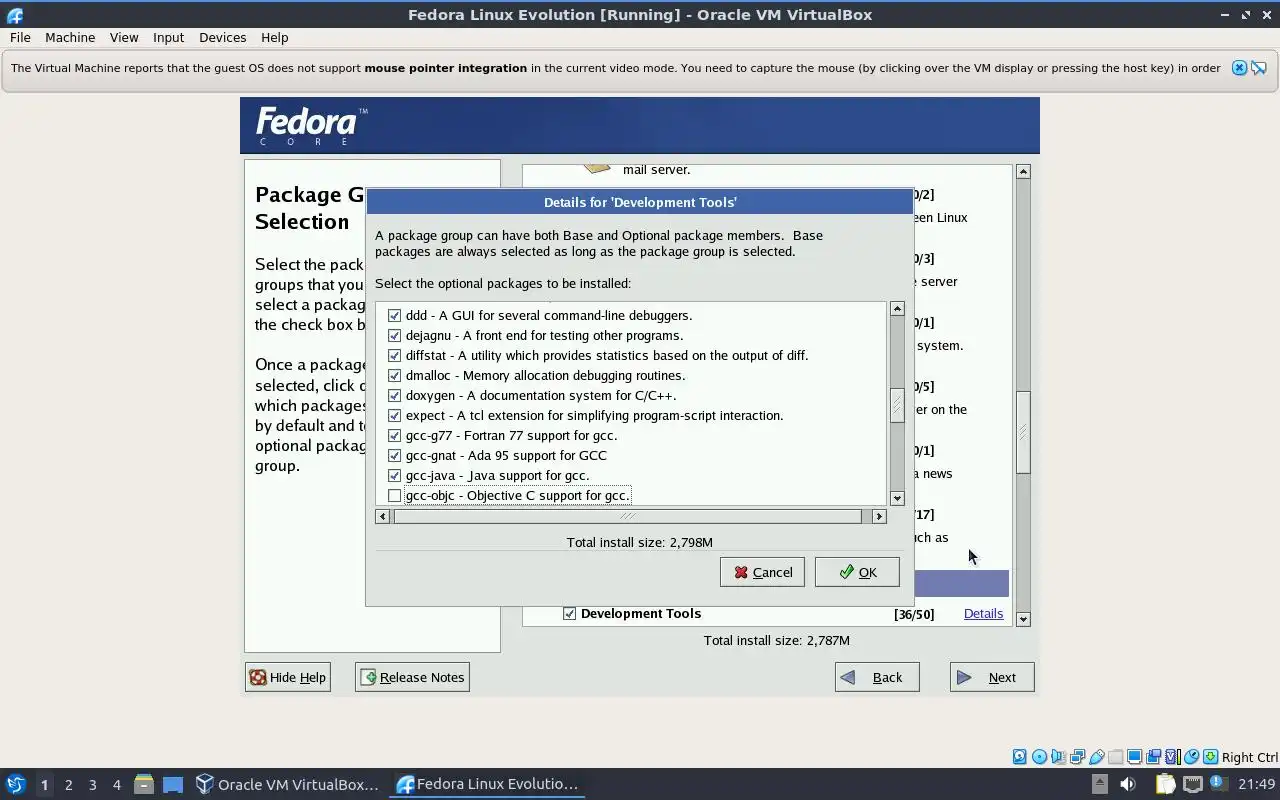Go Back in the installer
This screenshot has width=1280, height=800.
click(877, 677)
